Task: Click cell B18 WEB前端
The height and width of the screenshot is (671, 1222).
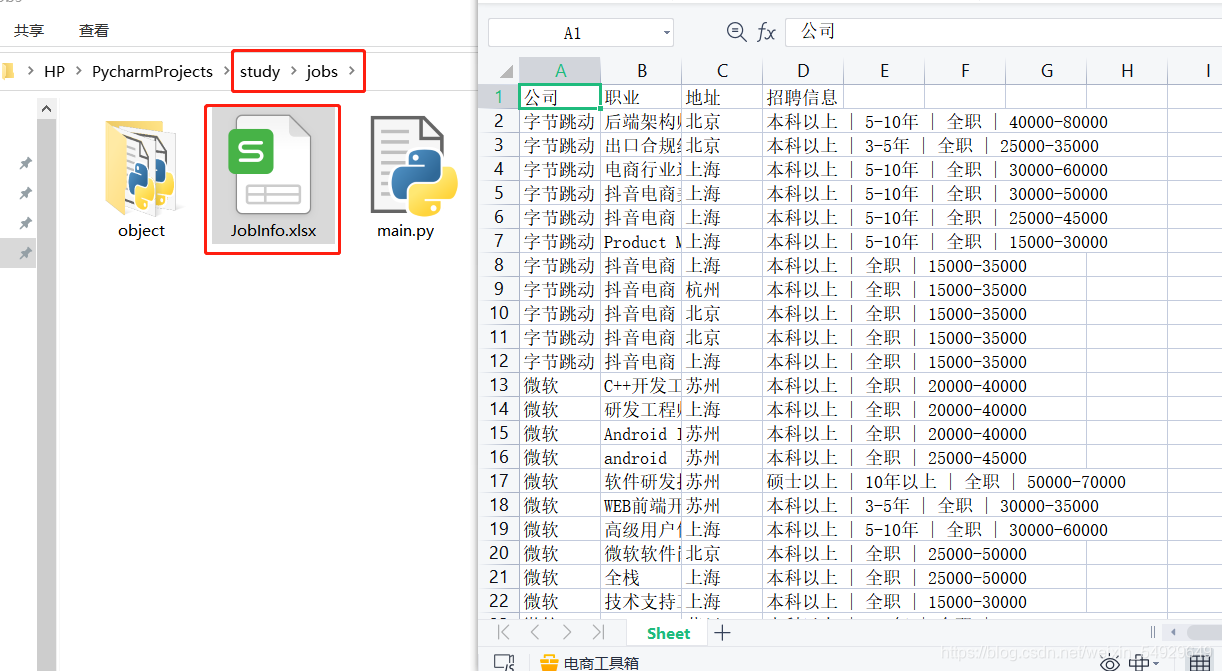Action: pyautogui.click(x=641, y=505)
